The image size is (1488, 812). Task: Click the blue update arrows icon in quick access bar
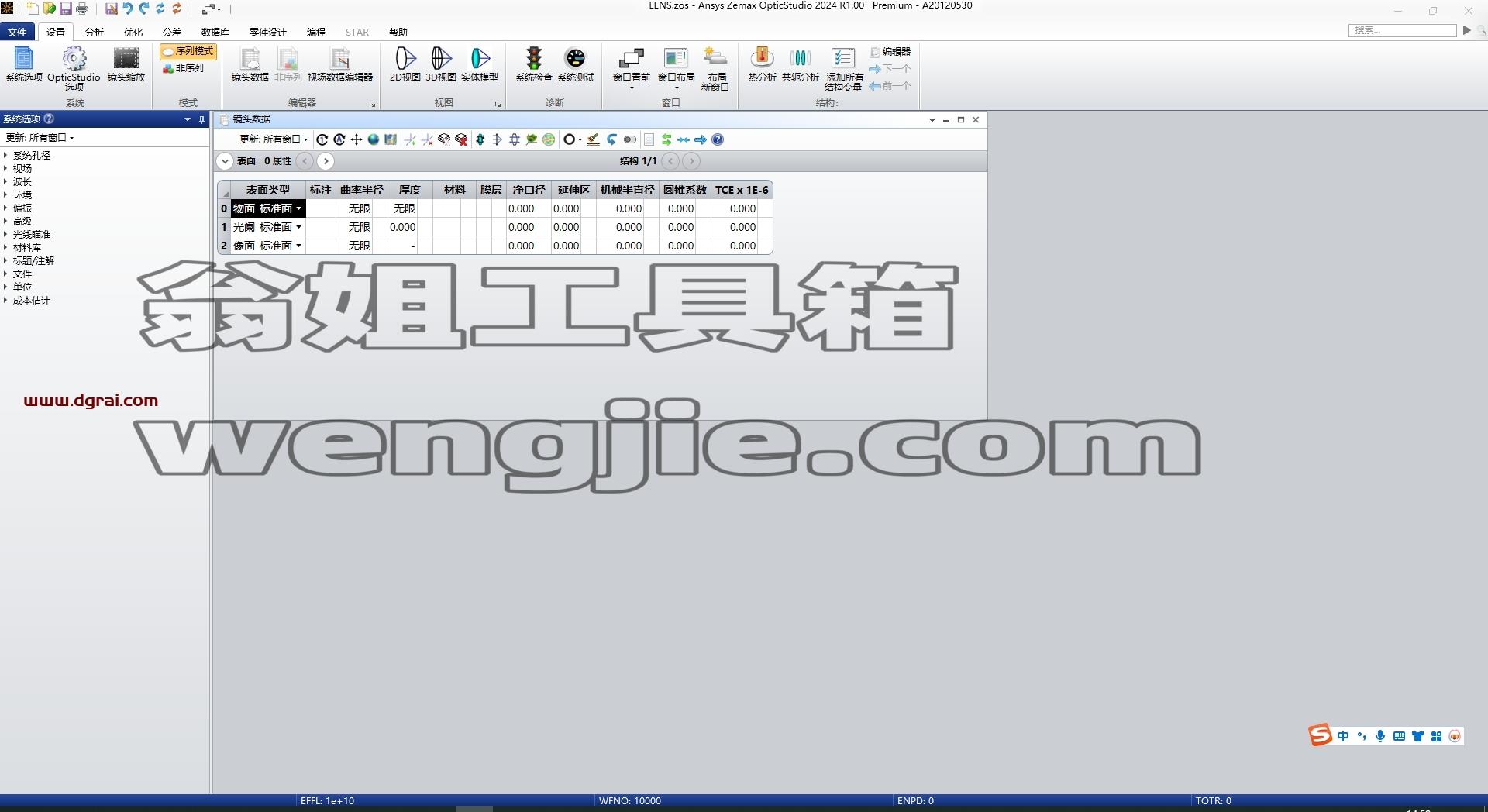(160, 9)
